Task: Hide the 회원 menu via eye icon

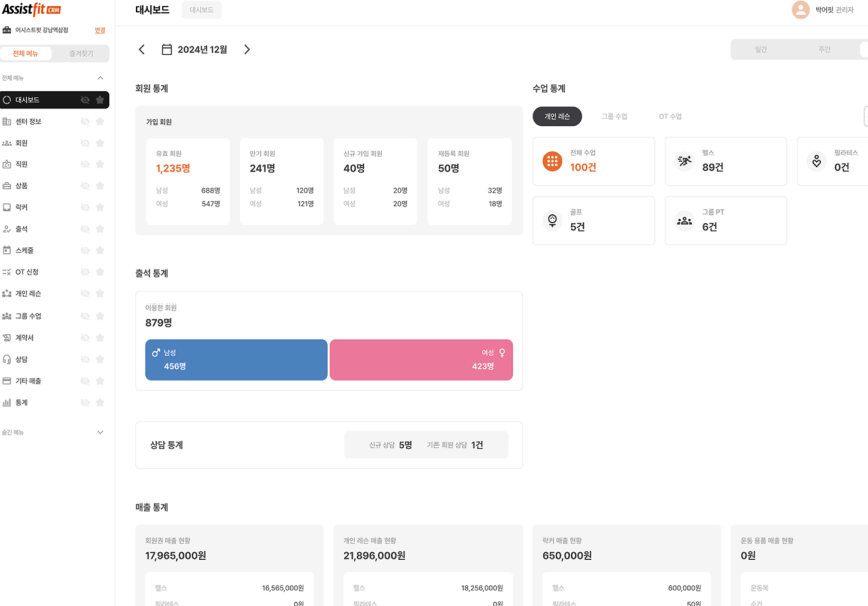Action: tap(85, 143)
